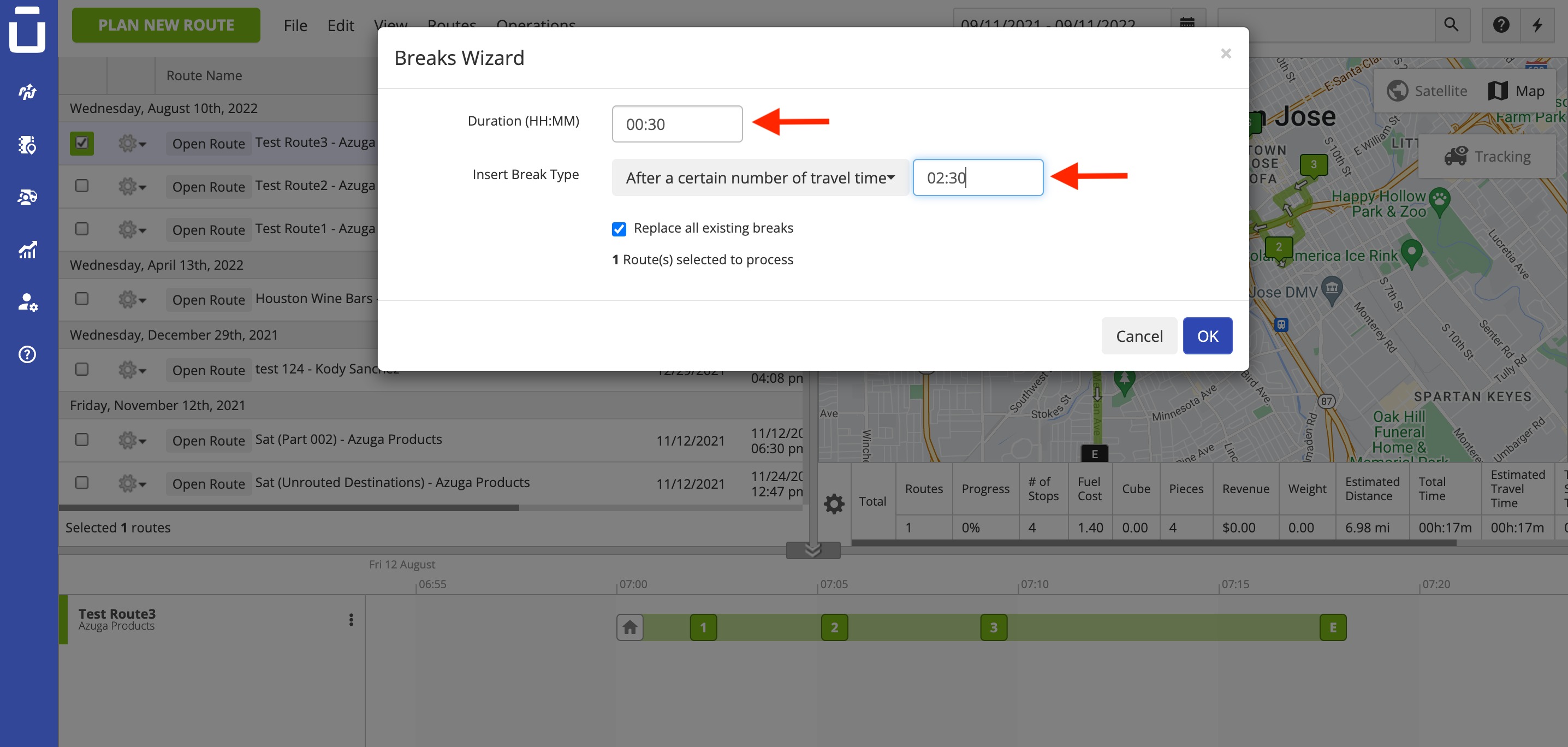Open the top-bar help question icon
This screenshot has width=1568, height=747.
pos(1500,25)
